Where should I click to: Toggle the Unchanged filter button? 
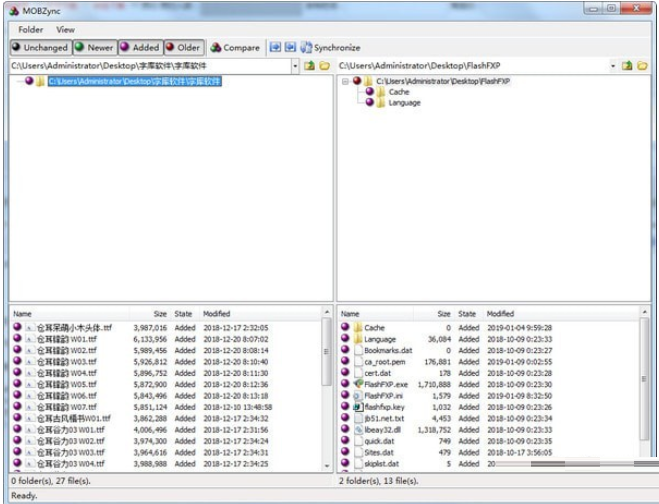pyautogui.click(x=40, y=47)
